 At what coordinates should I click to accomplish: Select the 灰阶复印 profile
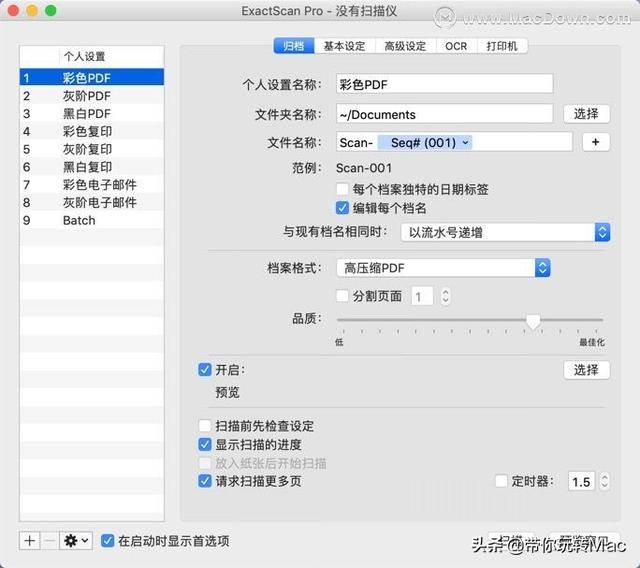pos(92,149)
